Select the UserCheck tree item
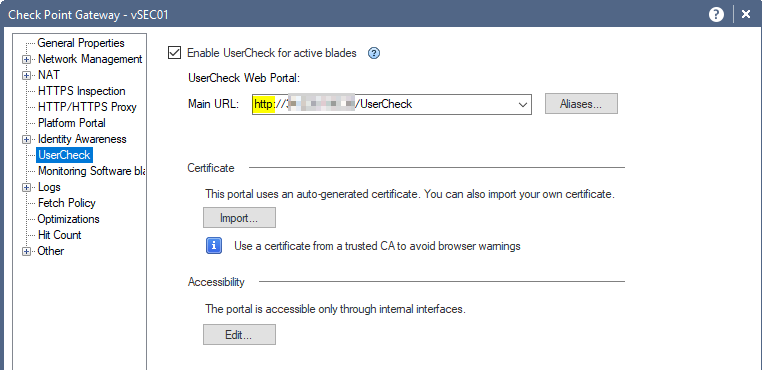The height and width of the screenshot is (370, 762). [64, 155]
